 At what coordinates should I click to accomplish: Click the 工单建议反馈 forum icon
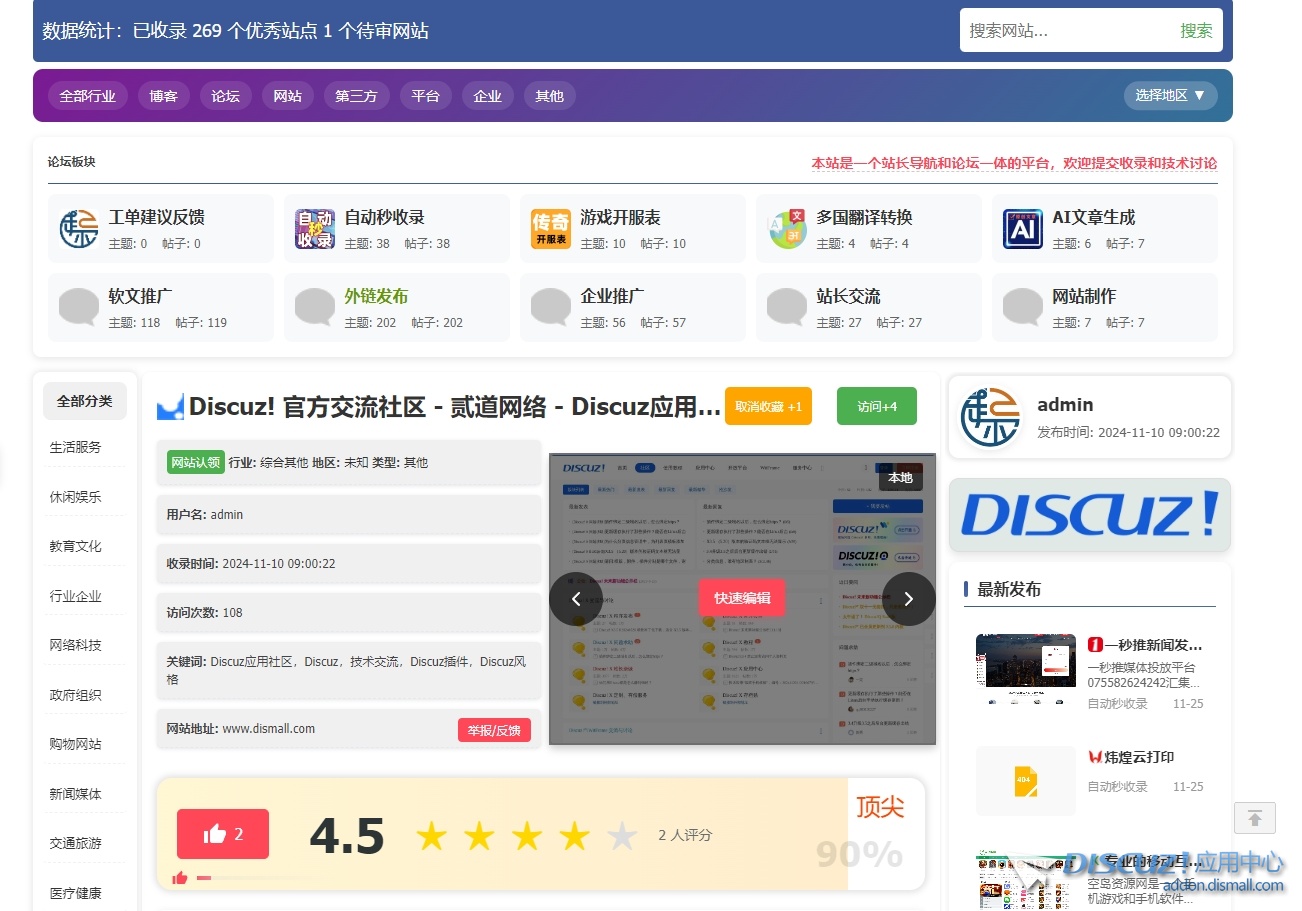tap(78, 229)
